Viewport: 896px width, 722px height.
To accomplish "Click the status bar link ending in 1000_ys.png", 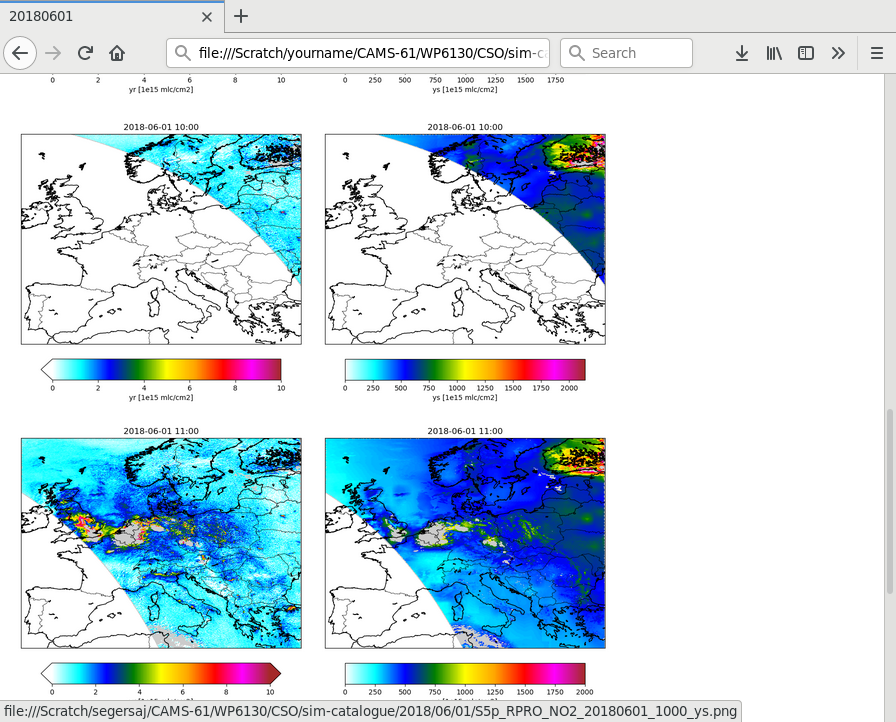I will coord(370,711).
